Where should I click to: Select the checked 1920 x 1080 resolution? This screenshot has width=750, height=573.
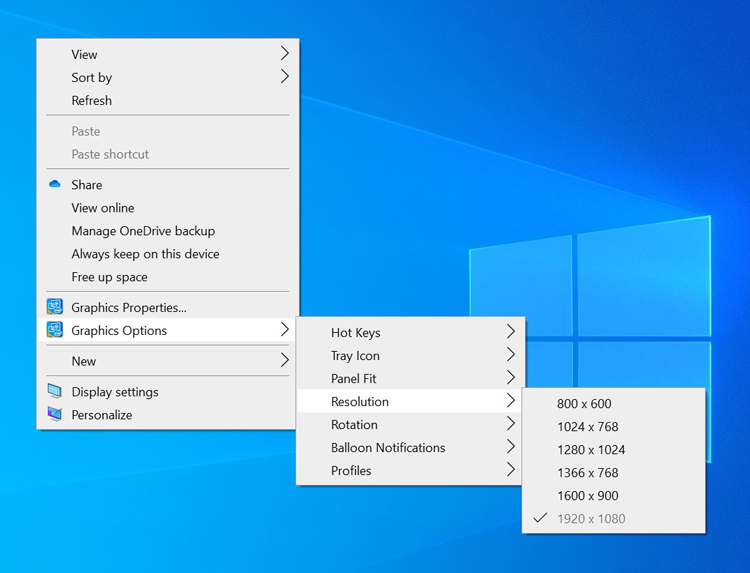[x=614, y=518]
